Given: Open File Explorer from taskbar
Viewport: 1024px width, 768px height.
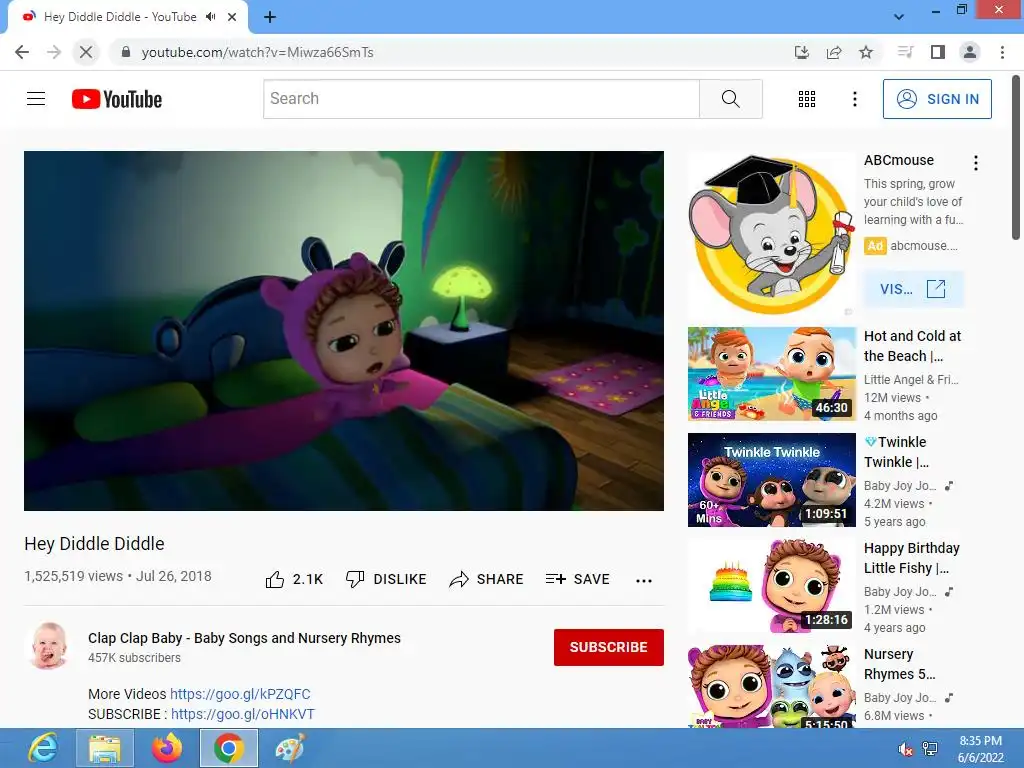Looking at the screenshot, I should pyautogui.click(x=104, y=748).
